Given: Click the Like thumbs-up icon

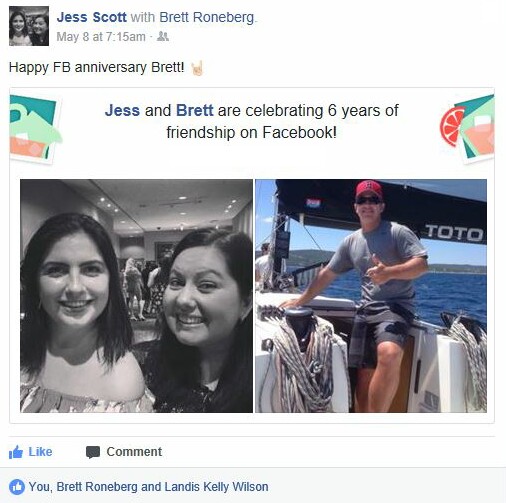Looking at the screenshot, I should (x=16, y=452).
